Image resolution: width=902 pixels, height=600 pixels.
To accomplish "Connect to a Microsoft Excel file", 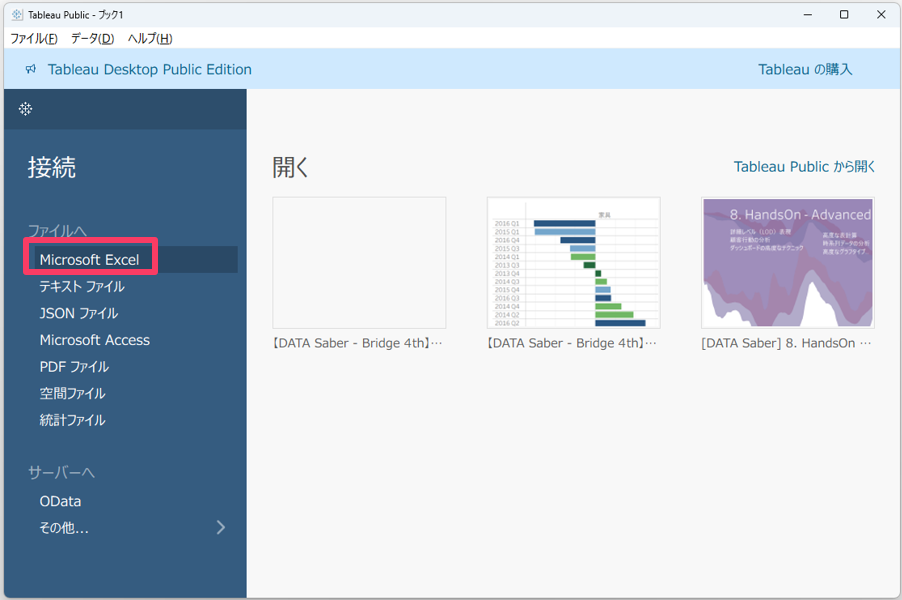I will click(x=90, y=260).
